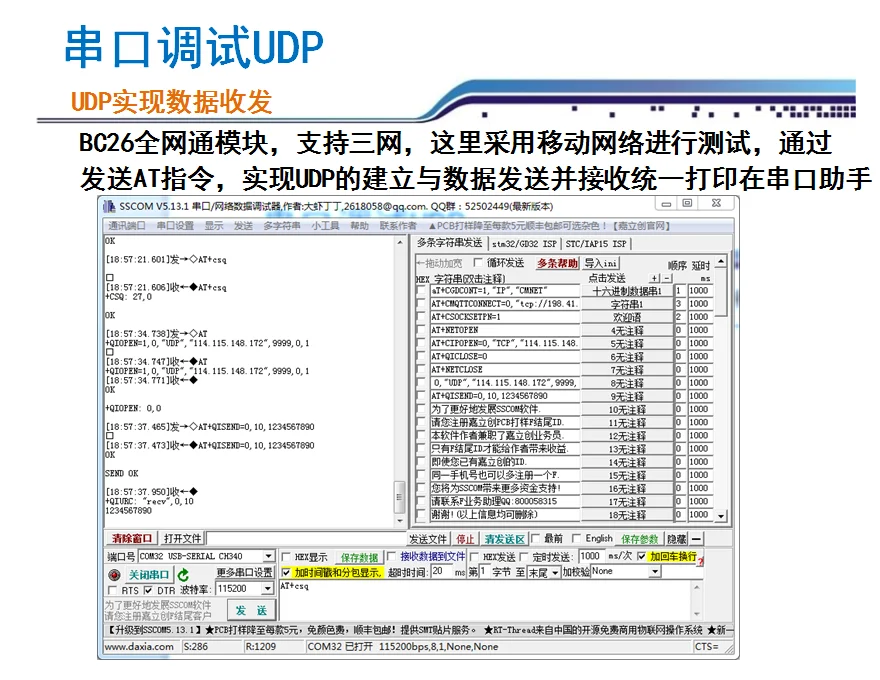This screenshot has width=880, height=680.
Task: Click the 清除窗口 button
Action: pyautogui.click(x=132, y=539)
